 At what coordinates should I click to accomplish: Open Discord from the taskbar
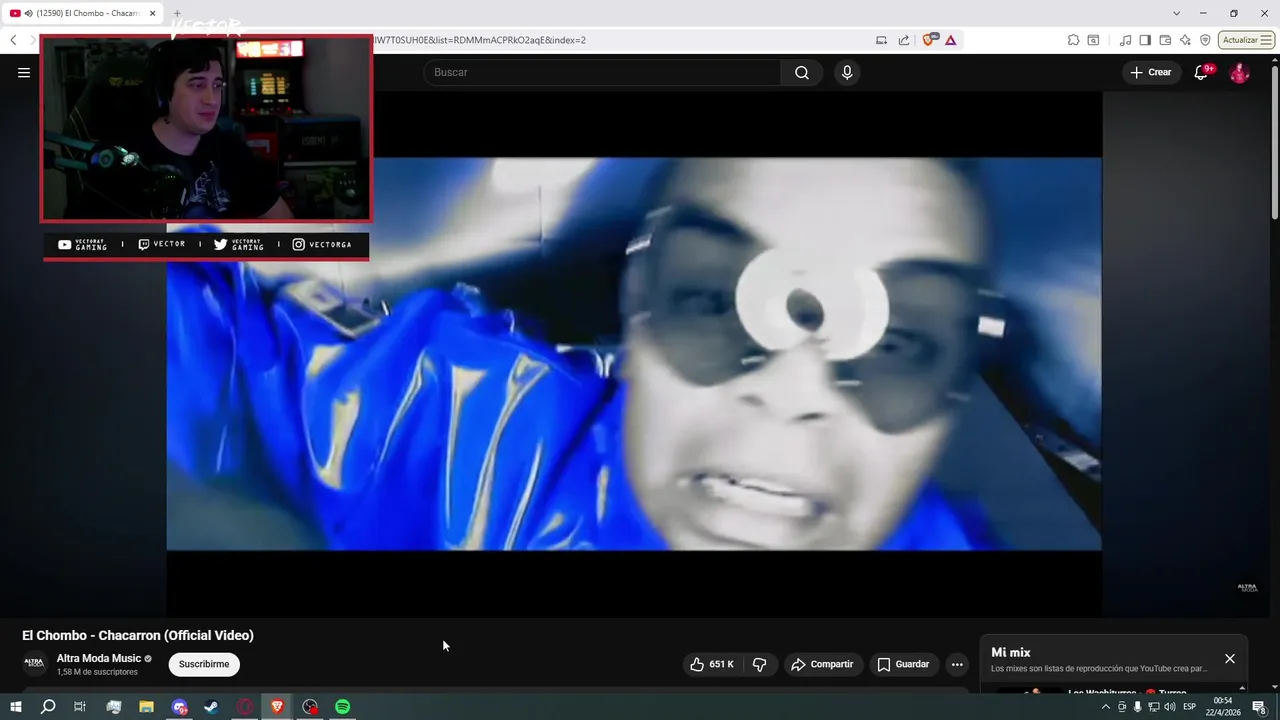(179, 707)
